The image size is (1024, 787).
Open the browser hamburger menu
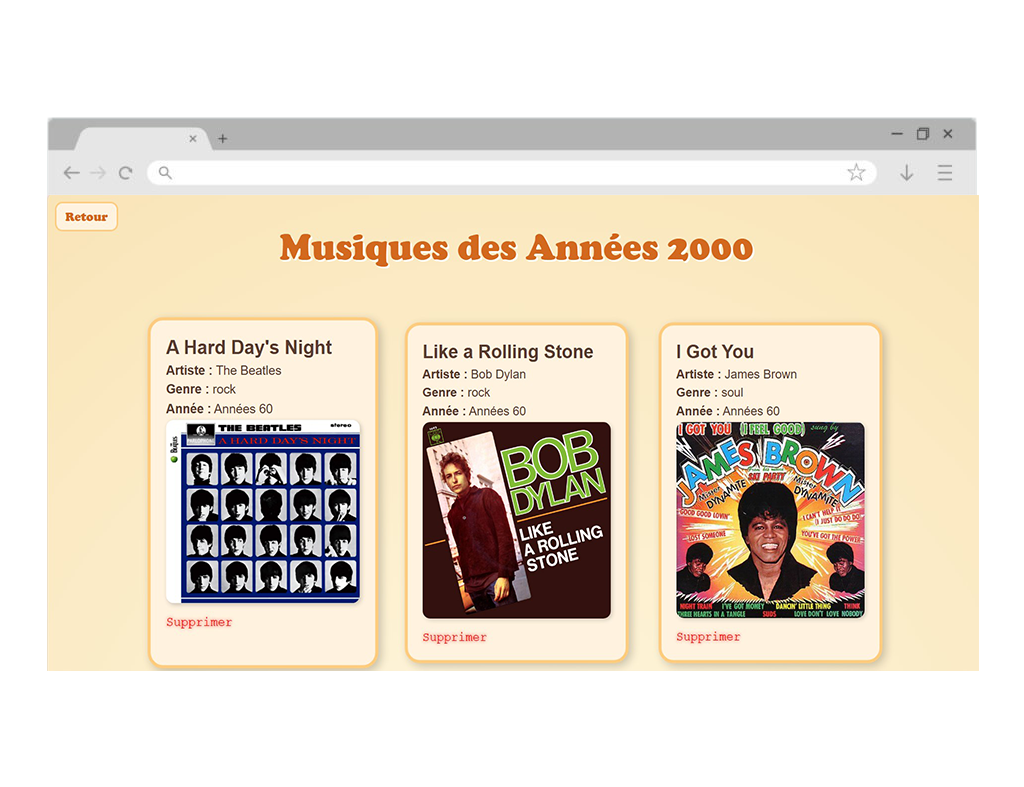944,173
